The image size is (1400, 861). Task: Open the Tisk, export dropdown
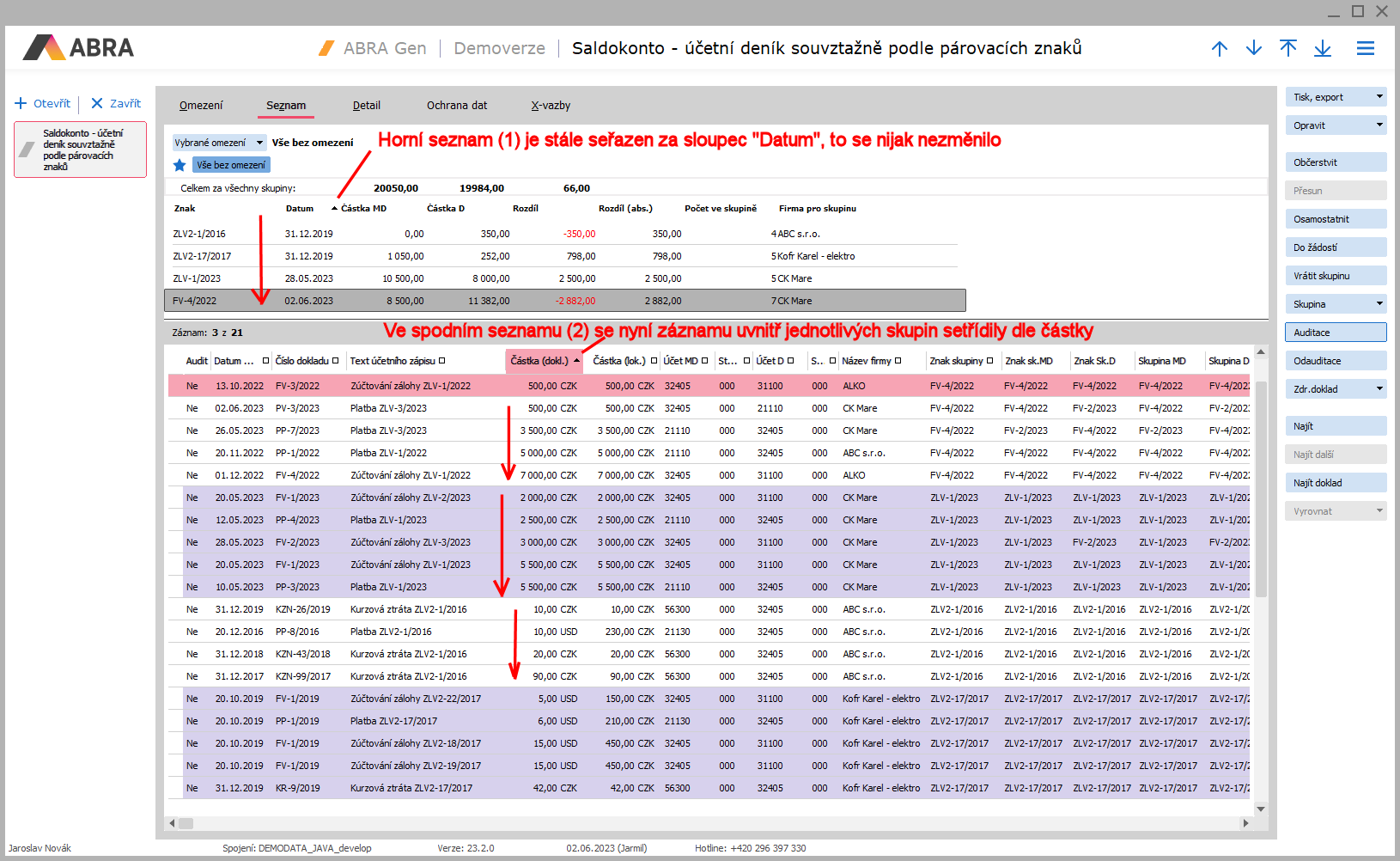click(x=1379, y=97)
